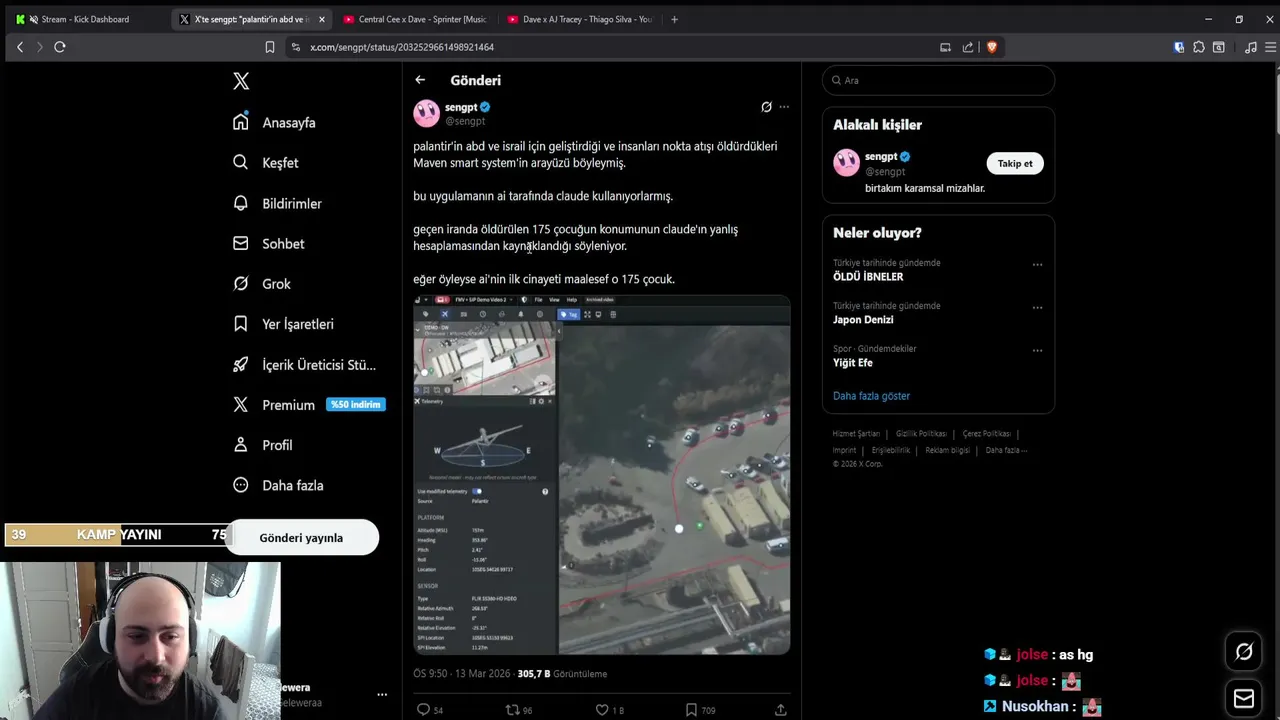Open account options next to eleweraa
This screenshot has width=1280, height=720.
381,694
